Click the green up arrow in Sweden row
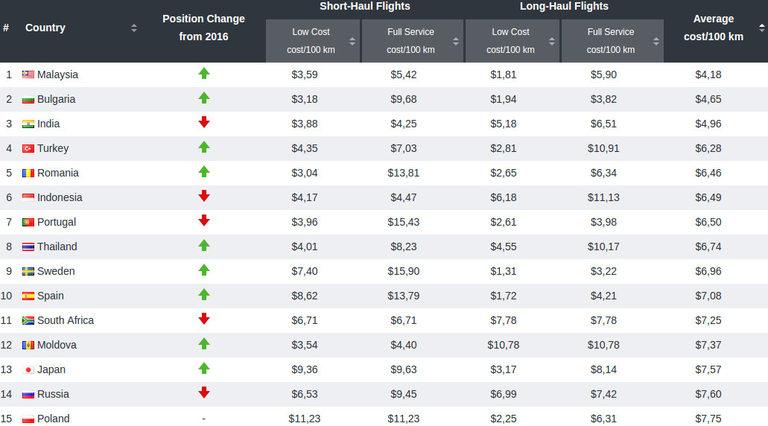Image resolution: width=768 pixels, height=426 pixels. point(204,271)
